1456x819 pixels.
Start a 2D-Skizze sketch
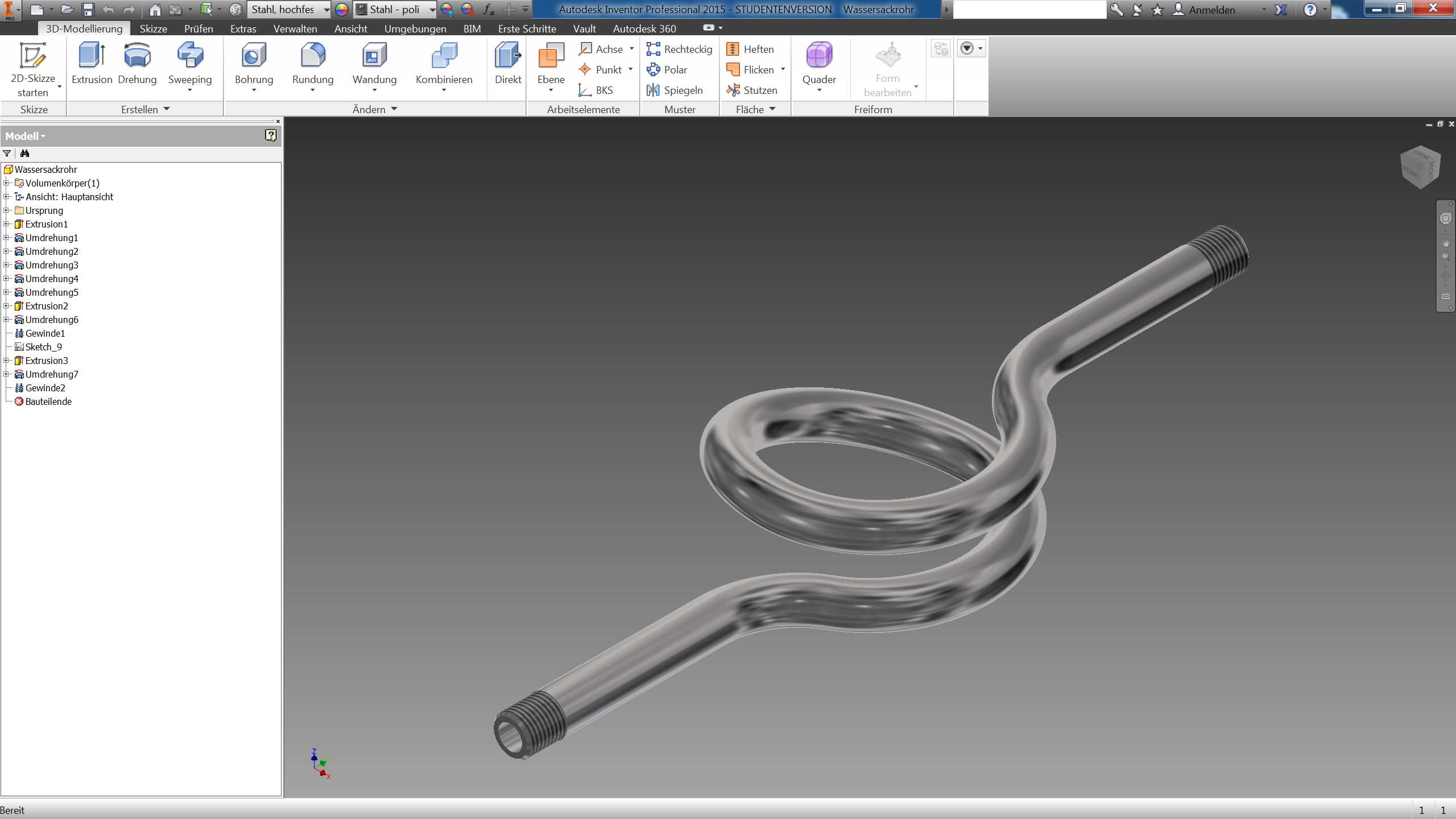[33, 69]
